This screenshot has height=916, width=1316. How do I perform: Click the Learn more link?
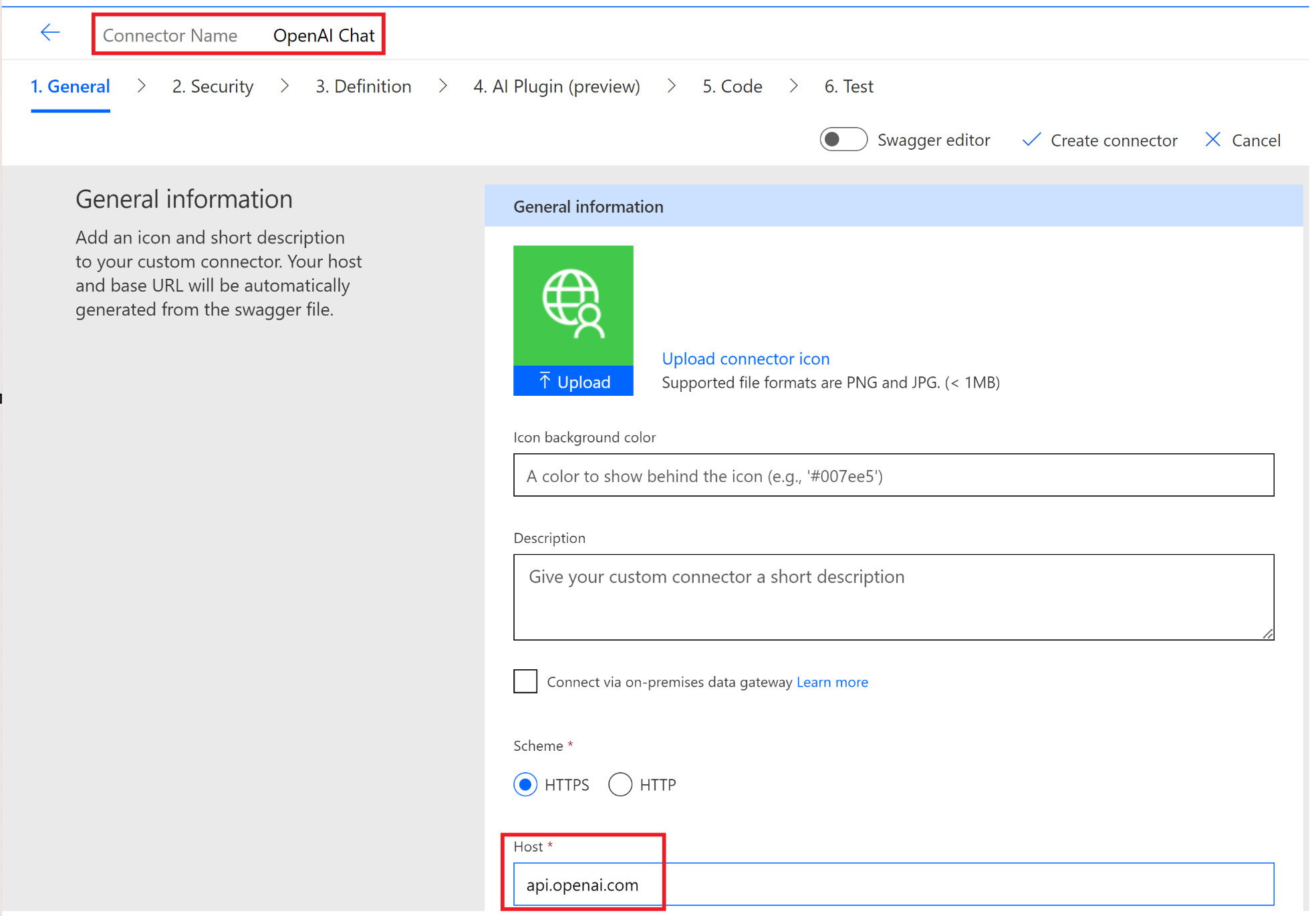point(832,682)
